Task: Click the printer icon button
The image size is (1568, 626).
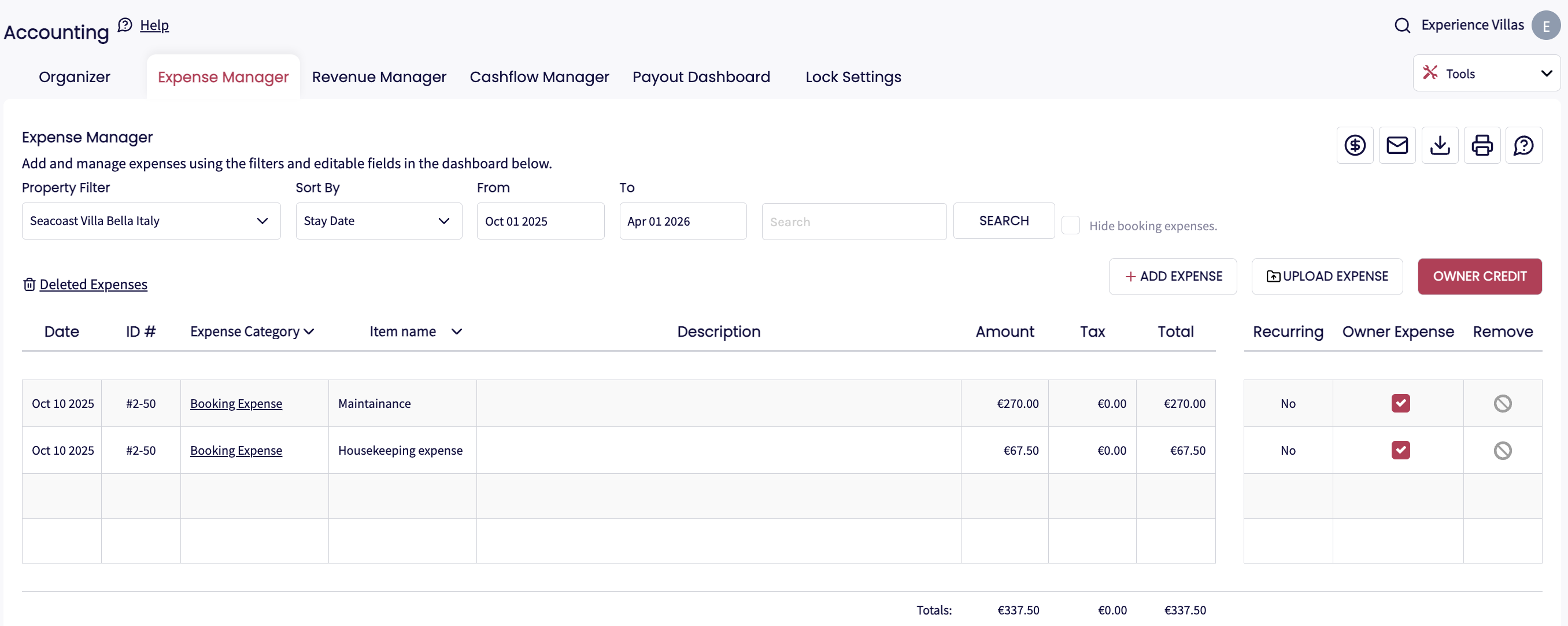Action: 1482,145
